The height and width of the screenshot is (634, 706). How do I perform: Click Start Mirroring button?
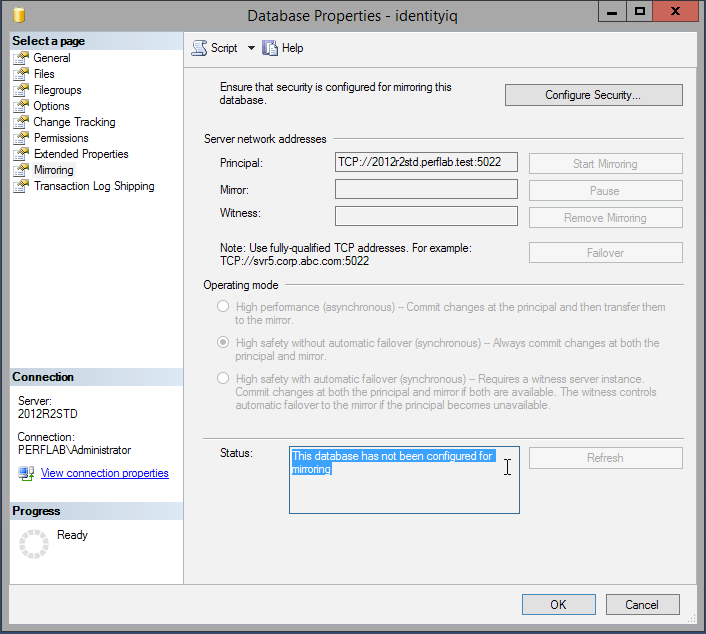coord(606,163)
